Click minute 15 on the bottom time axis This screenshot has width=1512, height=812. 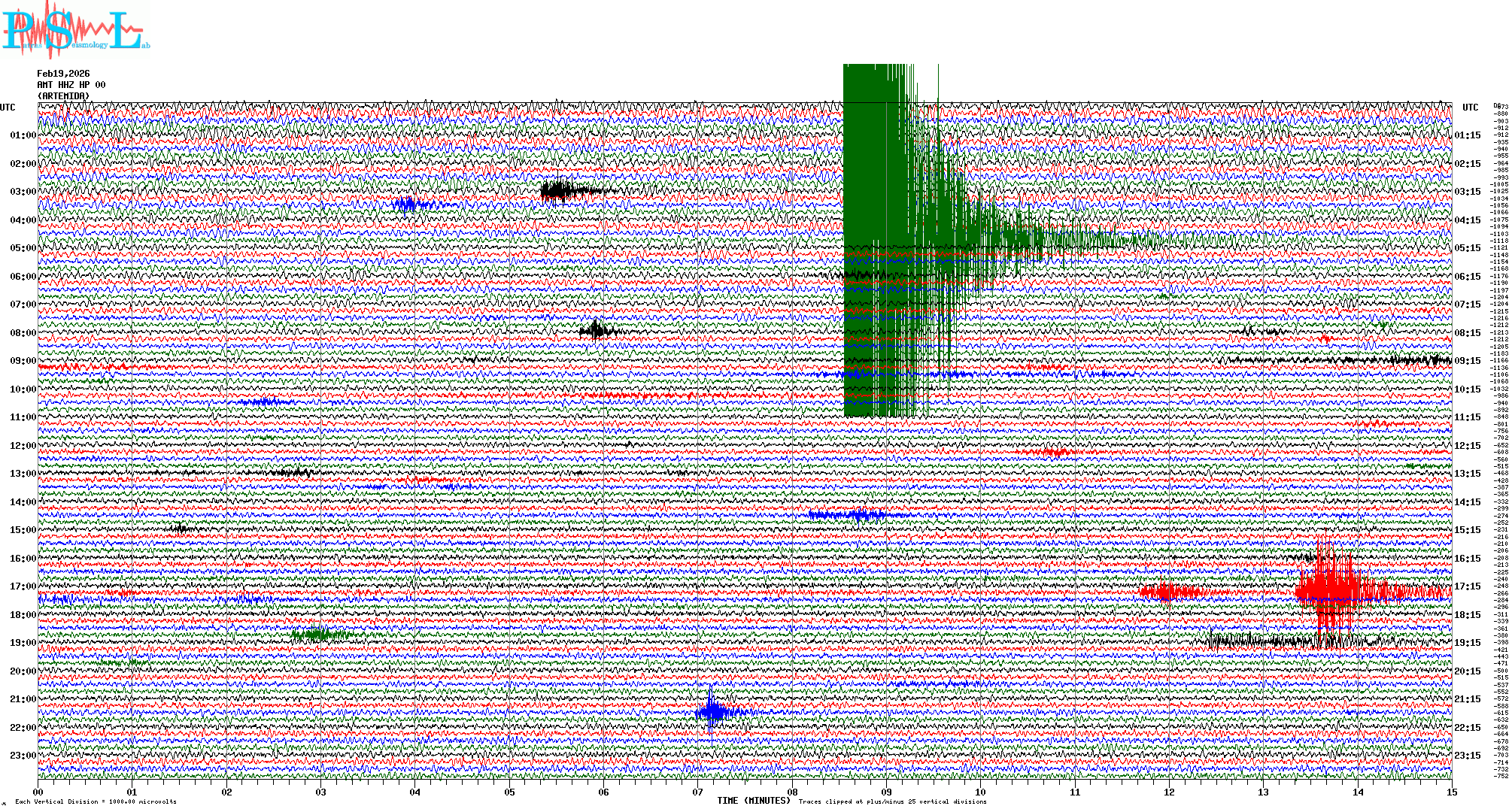click(x=1451, y=792)
